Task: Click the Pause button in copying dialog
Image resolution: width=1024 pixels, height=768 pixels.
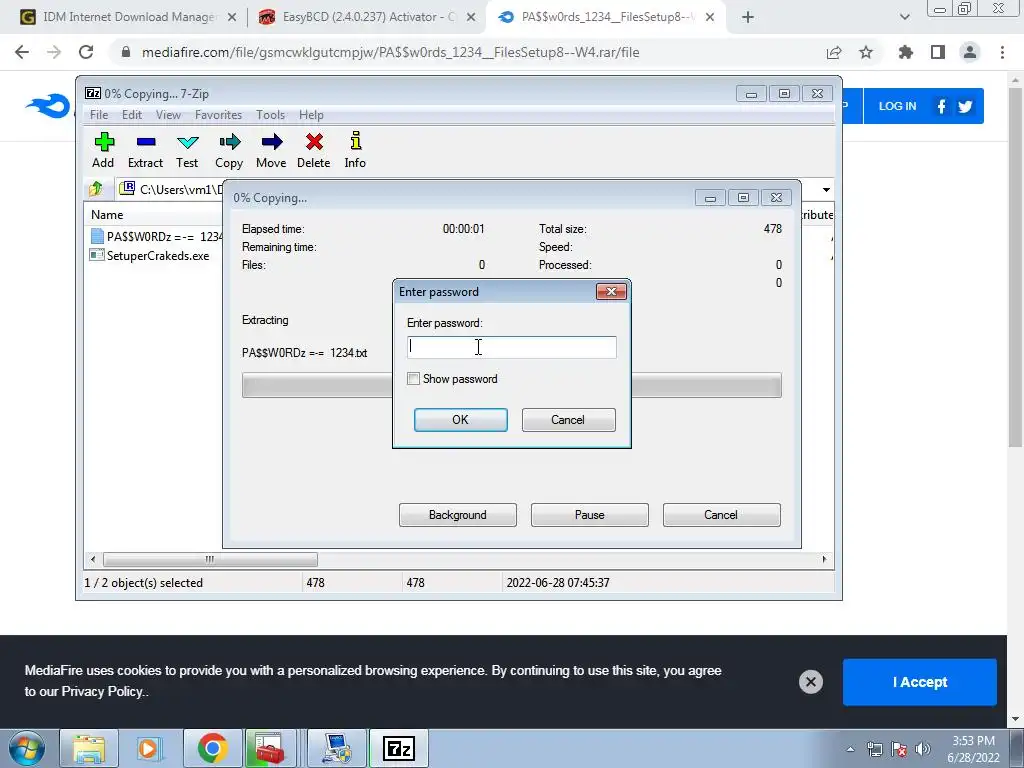Action: click(x=590, y=515)
